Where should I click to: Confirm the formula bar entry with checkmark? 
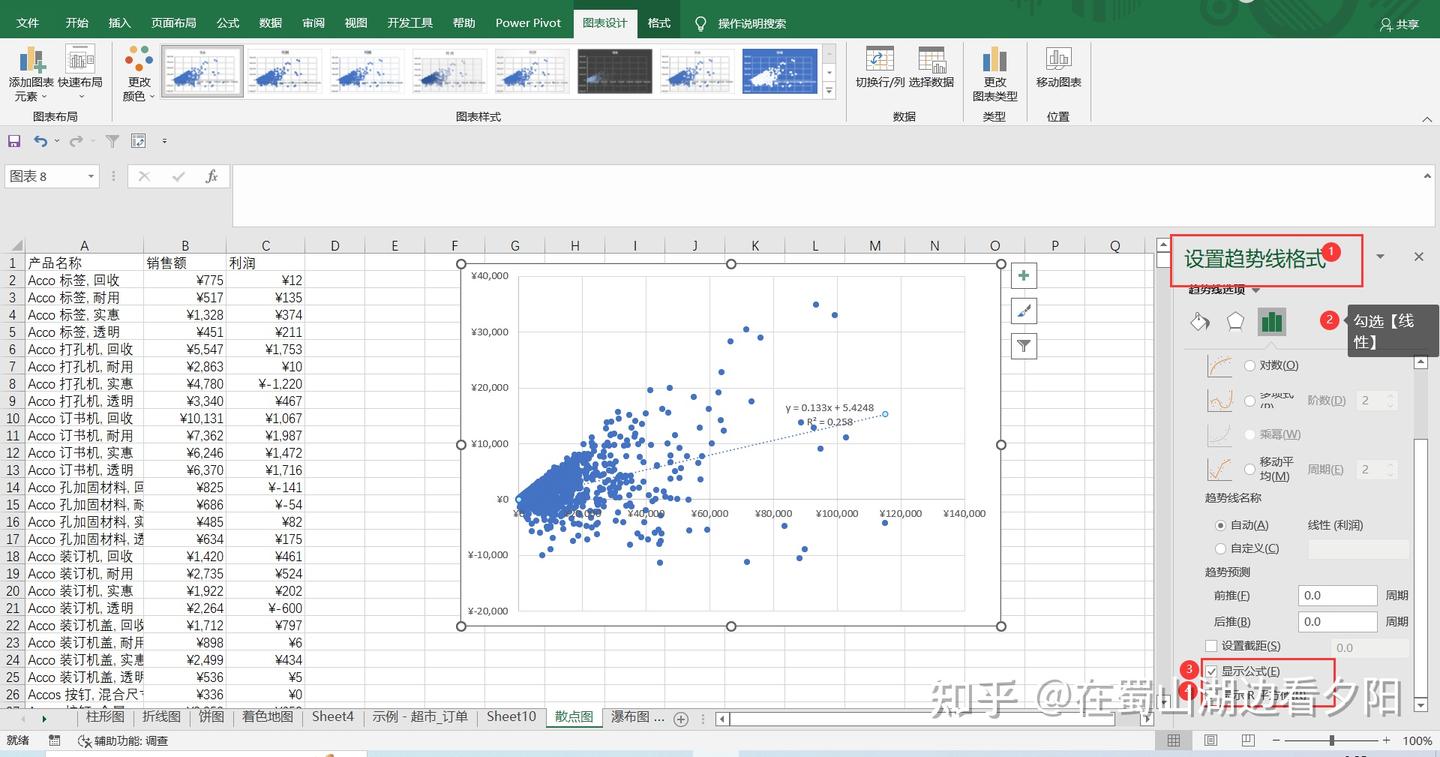tap(178, 177)
